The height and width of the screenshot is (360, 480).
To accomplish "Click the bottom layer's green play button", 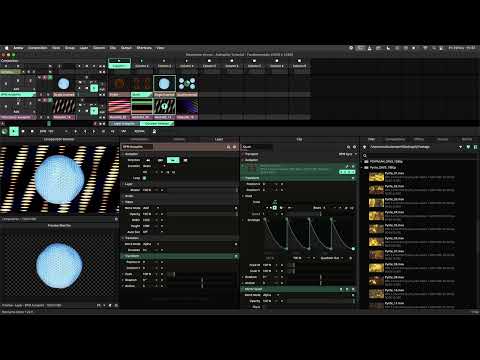I will pyautogui.click(x=94, y=111).
